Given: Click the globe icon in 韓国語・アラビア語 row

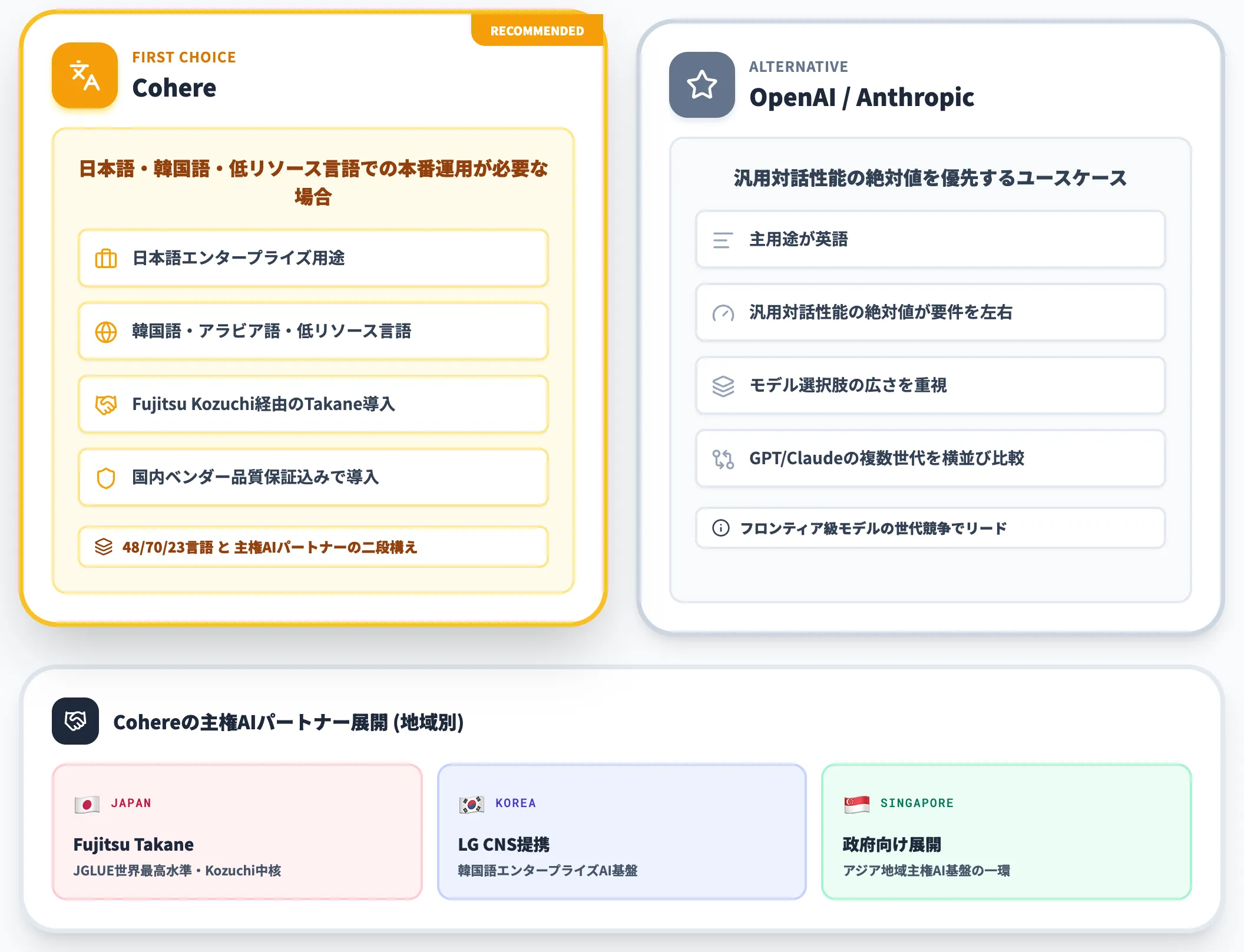Looking at the screenshot, I should pyautogui.click(x=106, y=331).
